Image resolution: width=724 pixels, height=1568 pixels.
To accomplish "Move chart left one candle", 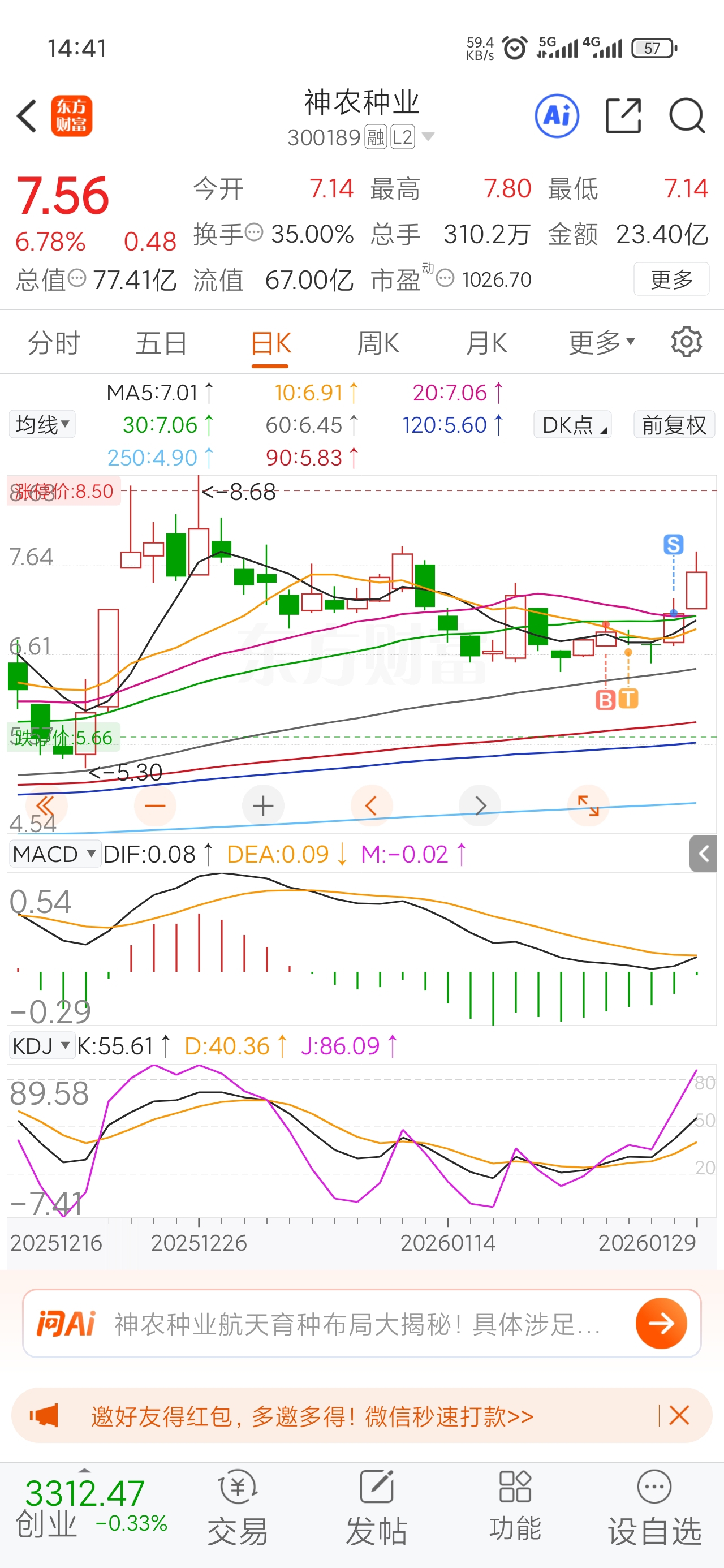I will (x=372, y=806).
